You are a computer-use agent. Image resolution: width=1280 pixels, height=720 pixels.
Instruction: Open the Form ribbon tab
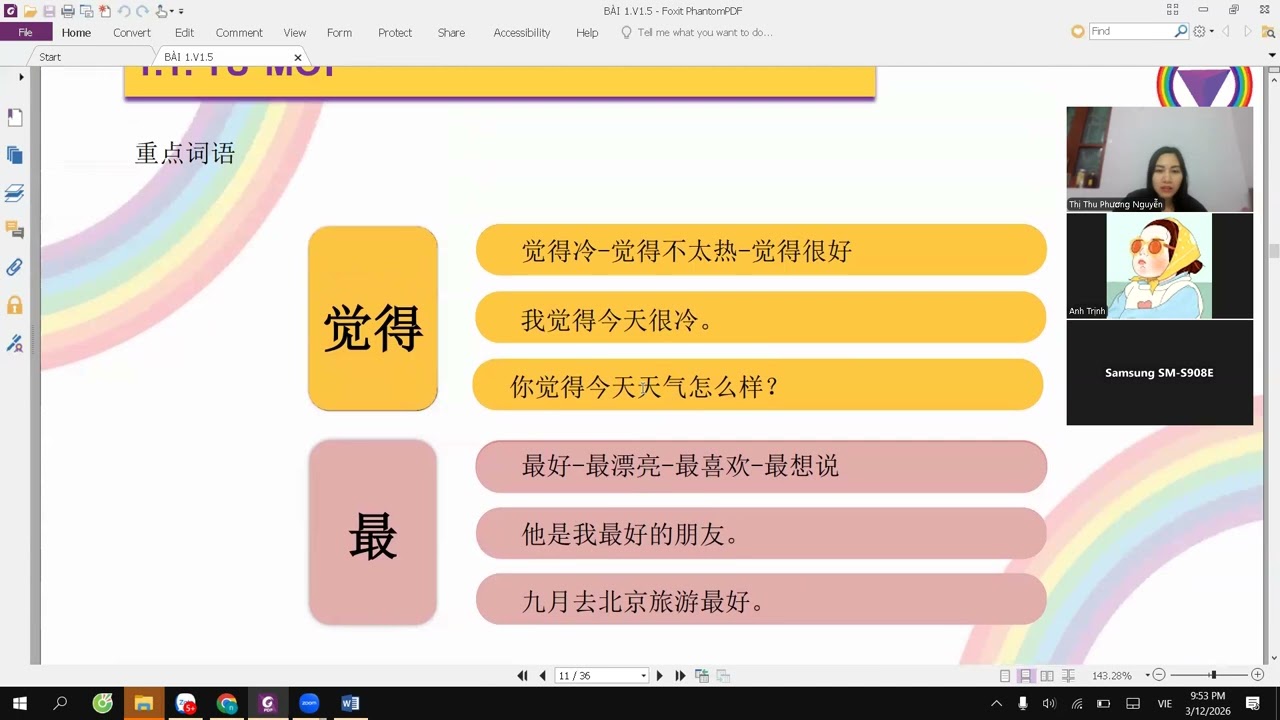click(x=339, y=32)
